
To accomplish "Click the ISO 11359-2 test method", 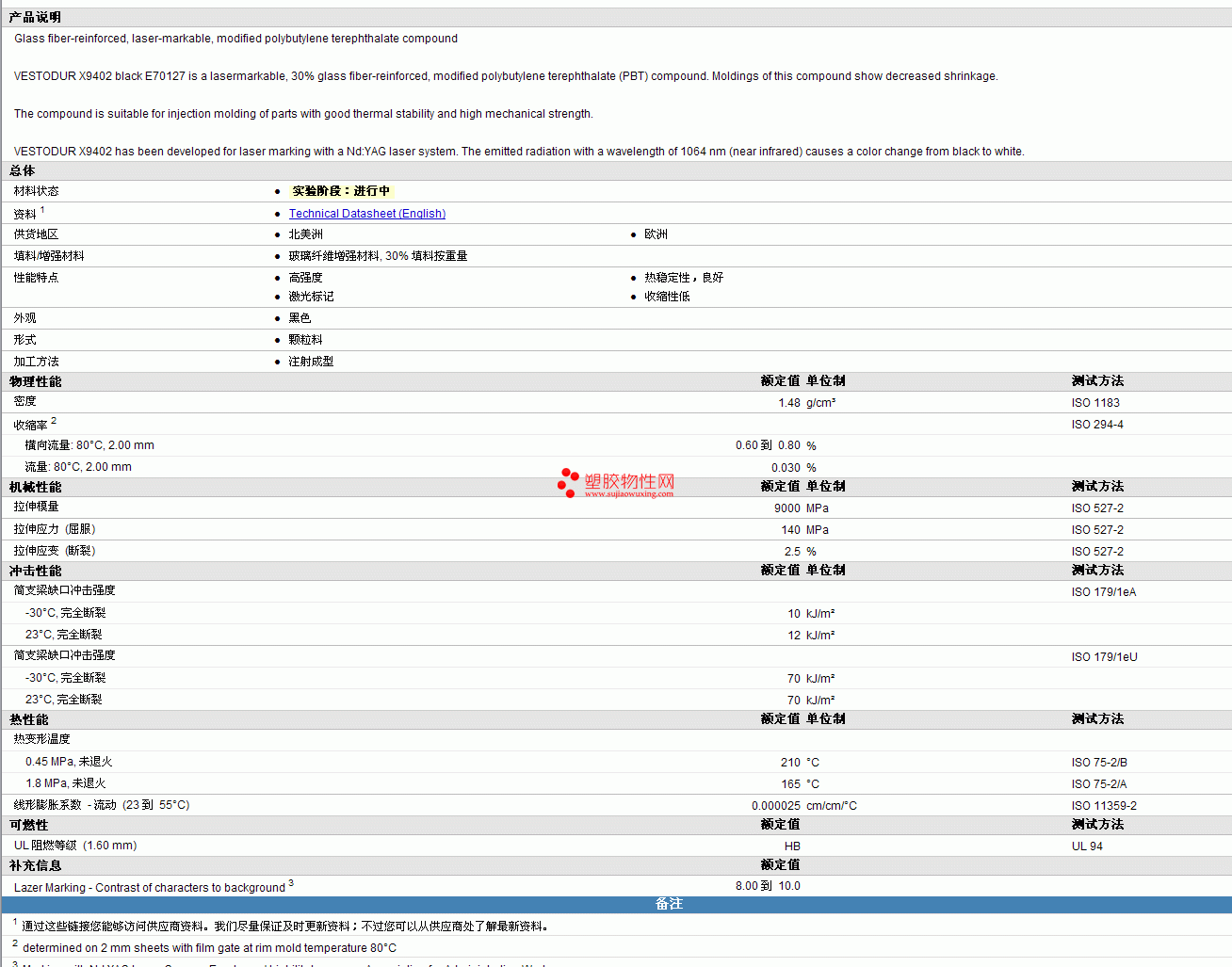I will [x=1104, y=806].
